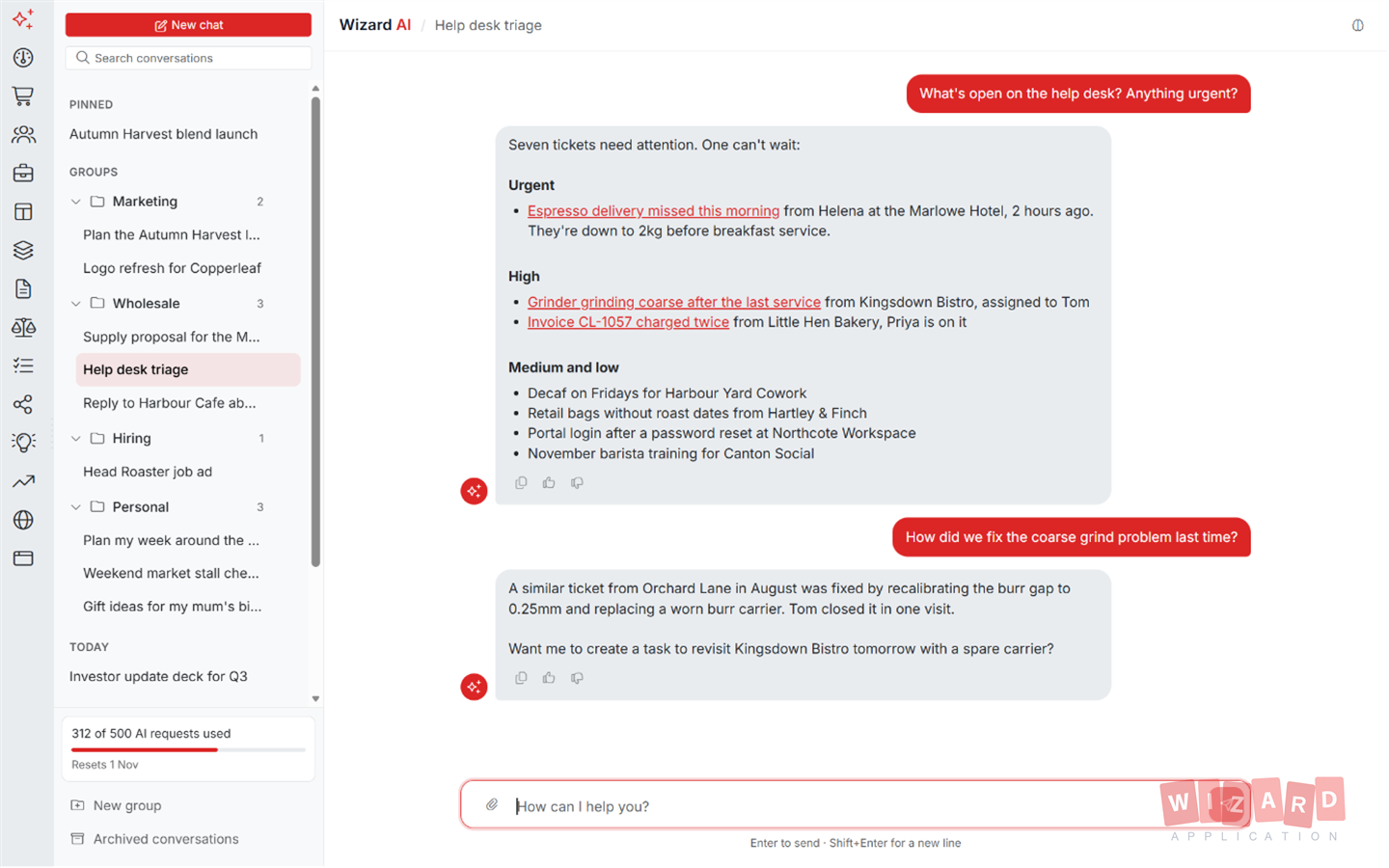The width and height of the screenshot is (1389, 868).
Task: Start a New chat
Action: (188, 25)
